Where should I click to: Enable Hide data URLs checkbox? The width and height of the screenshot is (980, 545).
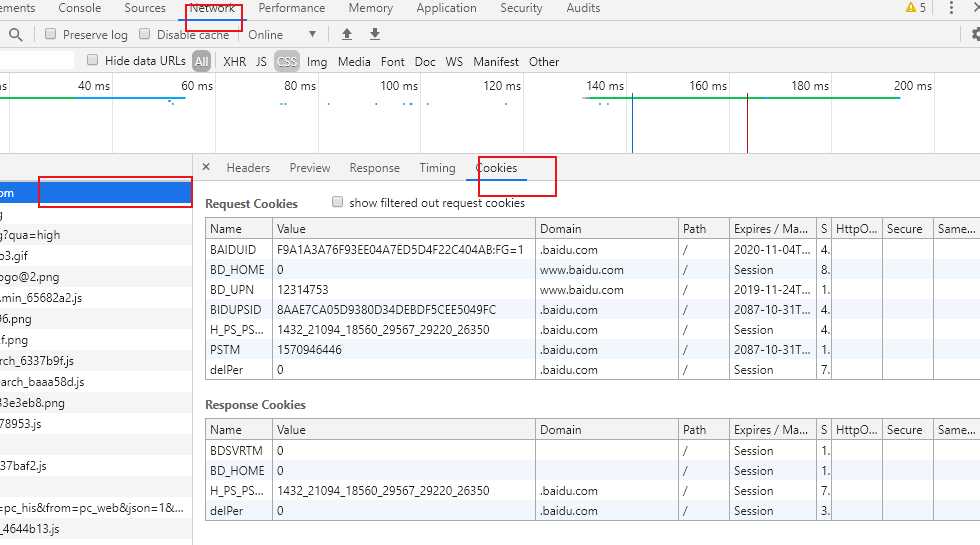tap(92, 60)
